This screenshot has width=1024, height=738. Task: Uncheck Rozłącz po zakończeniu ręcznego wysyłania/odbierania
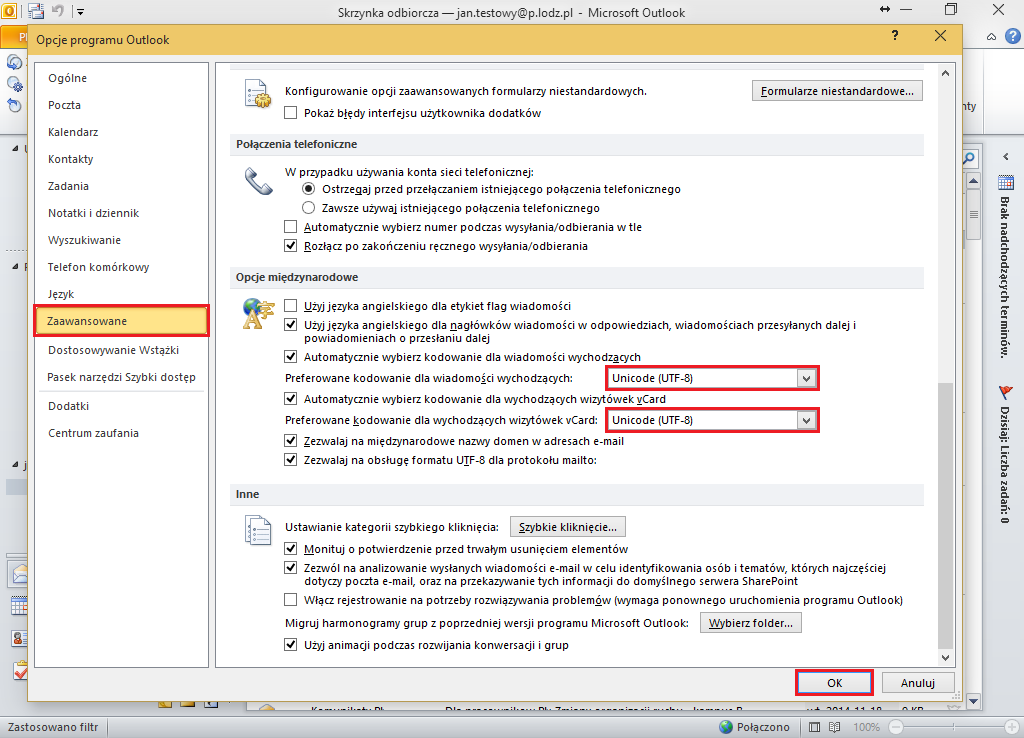[291, 246]
